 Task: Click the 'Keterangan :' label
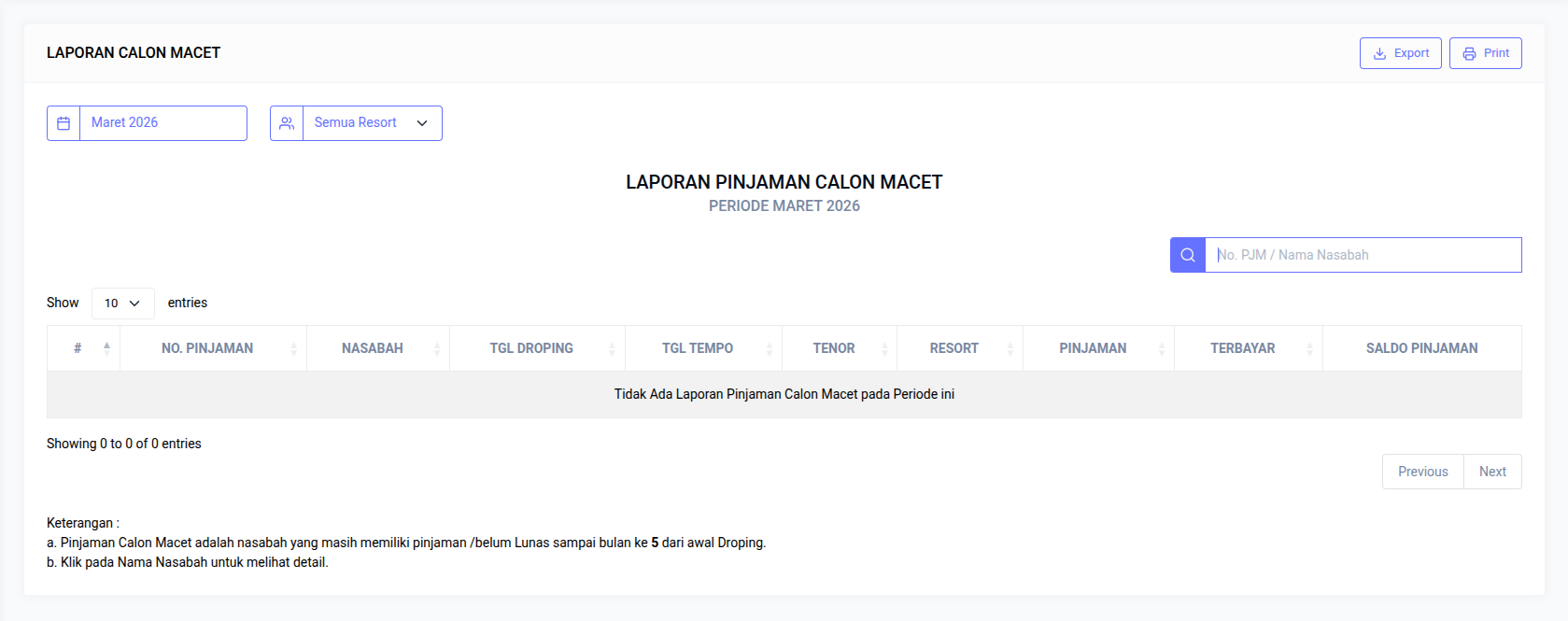83,523
